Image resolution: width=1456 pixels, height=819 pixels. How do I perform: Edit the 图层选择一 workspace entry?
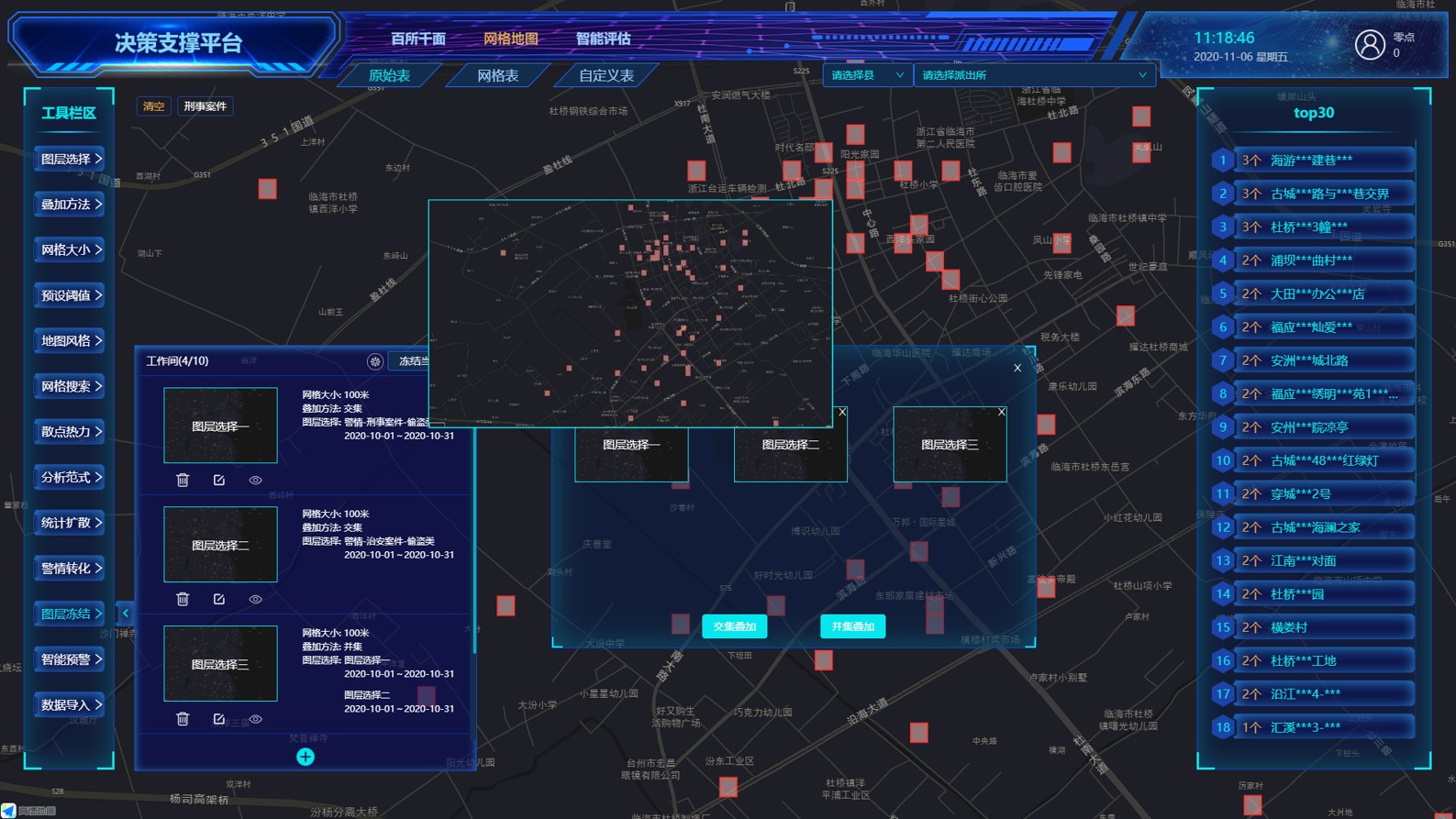pos(219,480)
